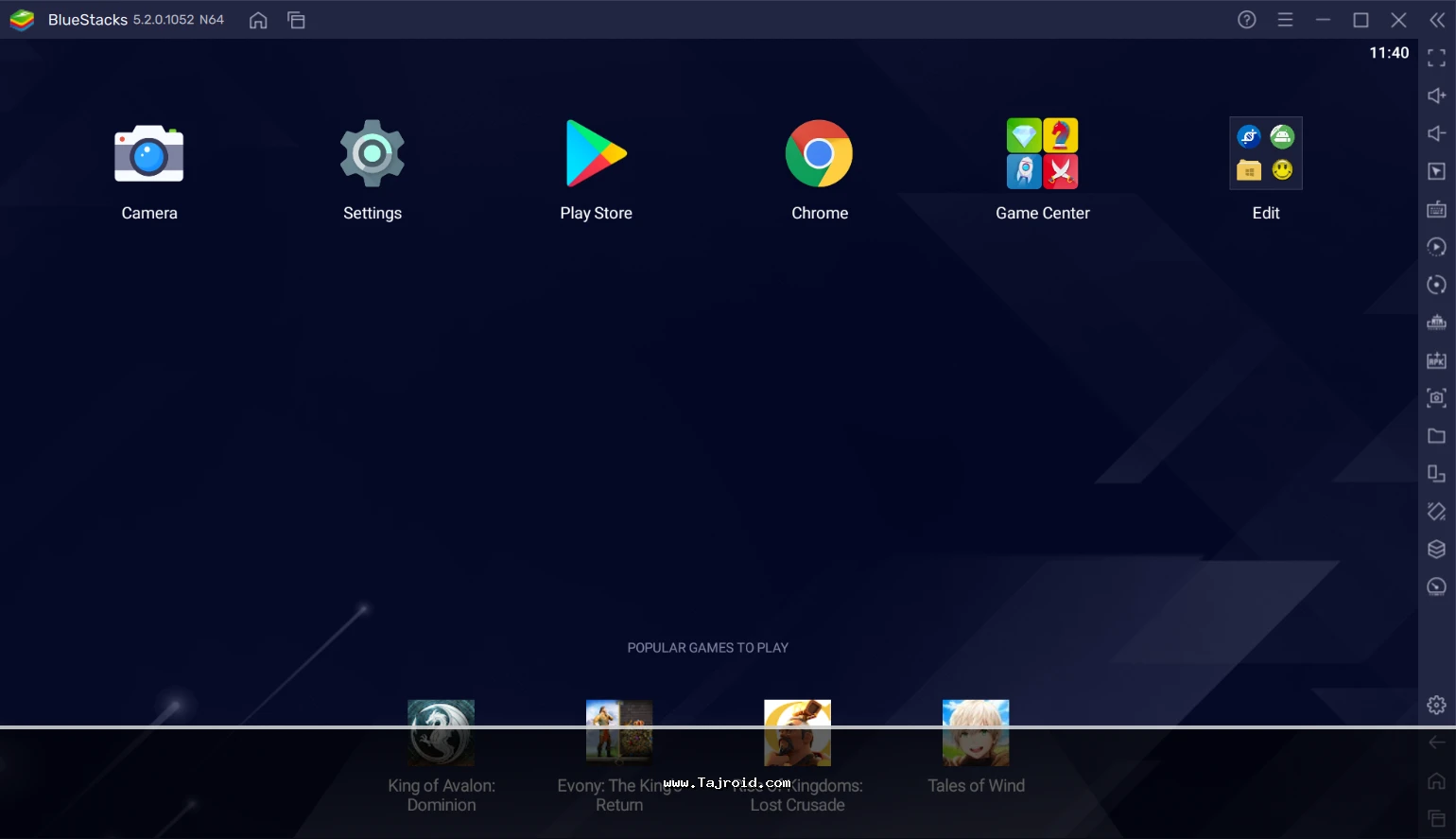Image resolution: width=1456 pixels, height=839 pixels.
Task: Open the Multi-instance manager layers icon
Action: tap(1436, 550)
